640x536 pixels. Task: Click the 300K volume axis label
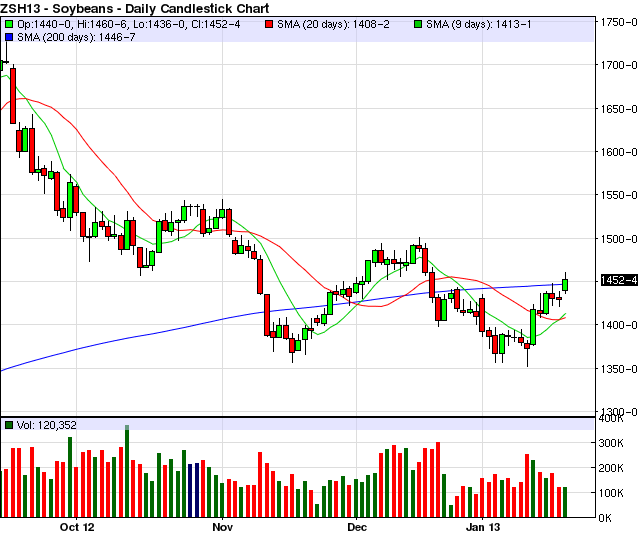(x=611, y=443)
